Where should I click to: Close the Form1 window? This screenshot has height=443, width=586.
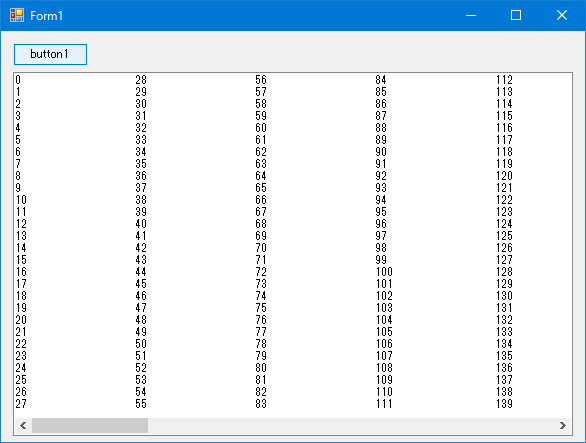point(562,15)
